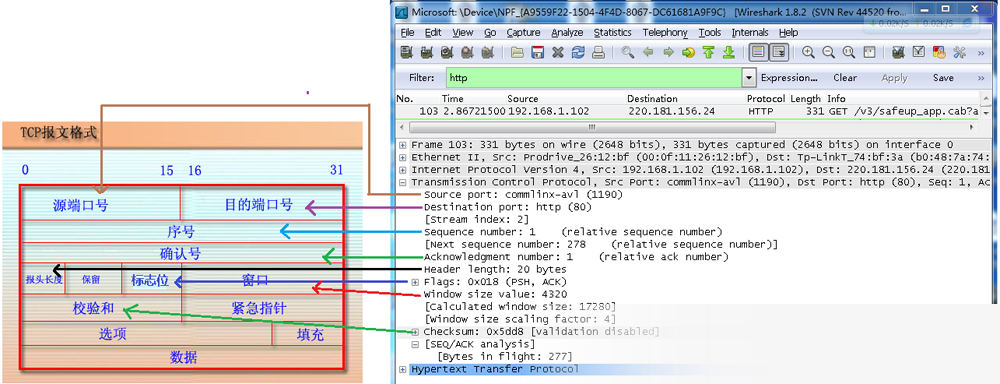Viewport: 1000px width, 384px height.
Task: Open a capture file folder icon
Action: point(517,52)
